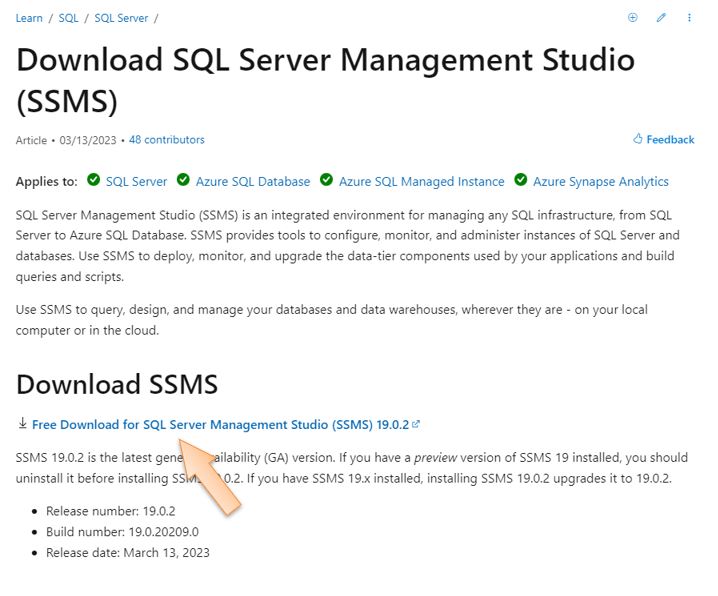The width and height of the screenshot is (718, 596).
Task: Click green checkmark icon beside SQL Server
Action: [94, 180]
